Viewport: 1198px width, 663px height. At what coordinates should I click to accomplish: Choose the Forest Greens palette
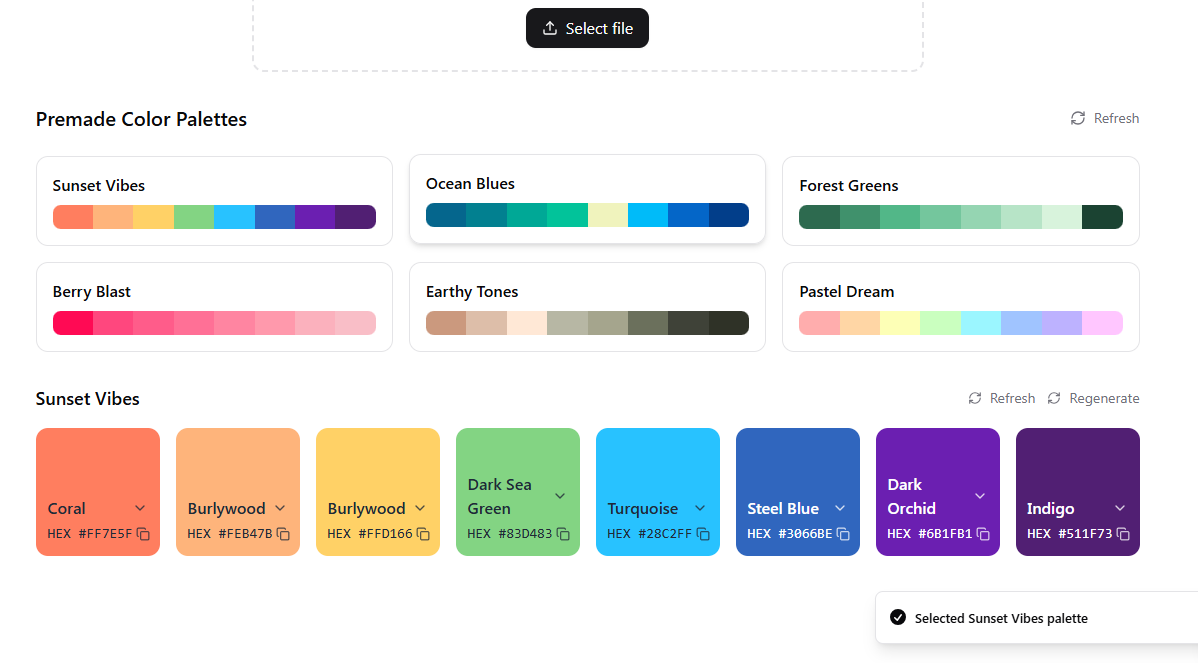960,200
